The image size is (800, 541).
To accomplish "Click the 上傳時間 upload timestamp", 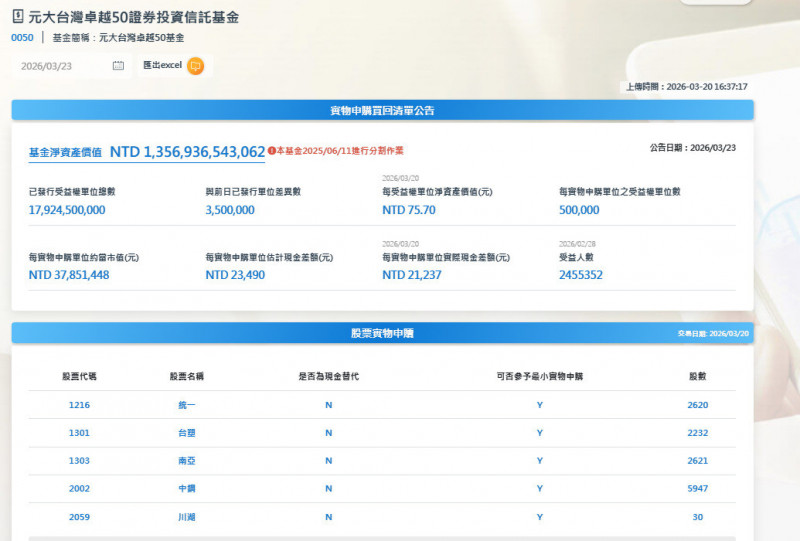I will 687,87.
